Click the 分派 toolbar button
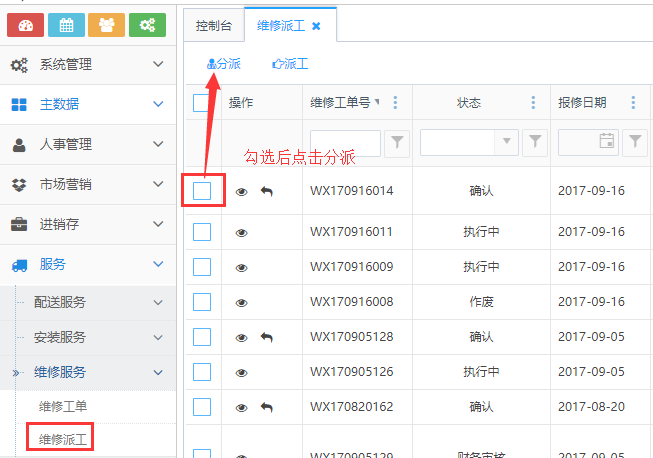 223,63
